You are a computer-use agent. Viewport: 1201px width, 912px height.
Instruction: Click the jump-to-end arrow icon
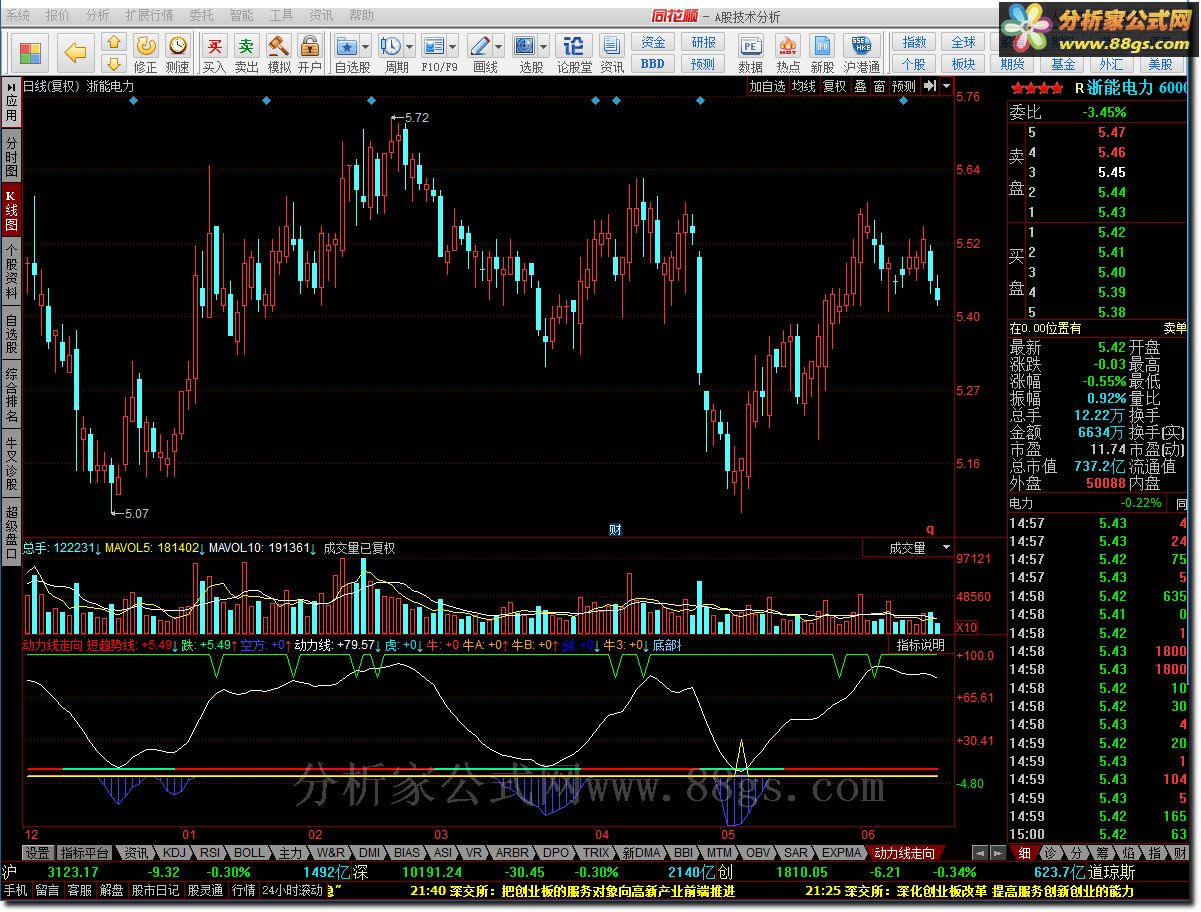click(x=930, y=86)
